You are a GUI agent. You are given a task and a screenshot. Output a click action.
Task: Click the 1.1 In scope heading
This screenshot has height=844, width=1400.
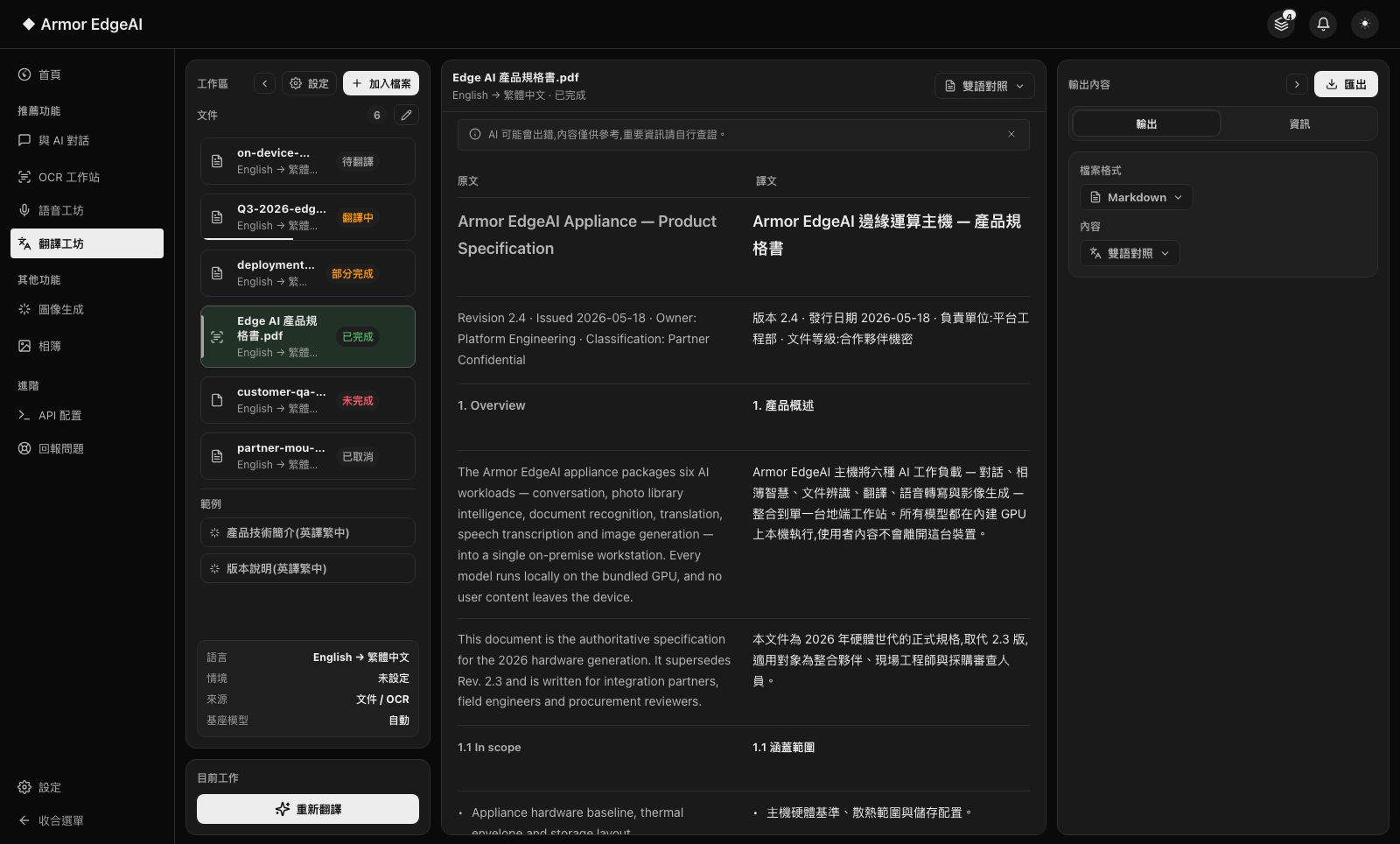point(489,747)
